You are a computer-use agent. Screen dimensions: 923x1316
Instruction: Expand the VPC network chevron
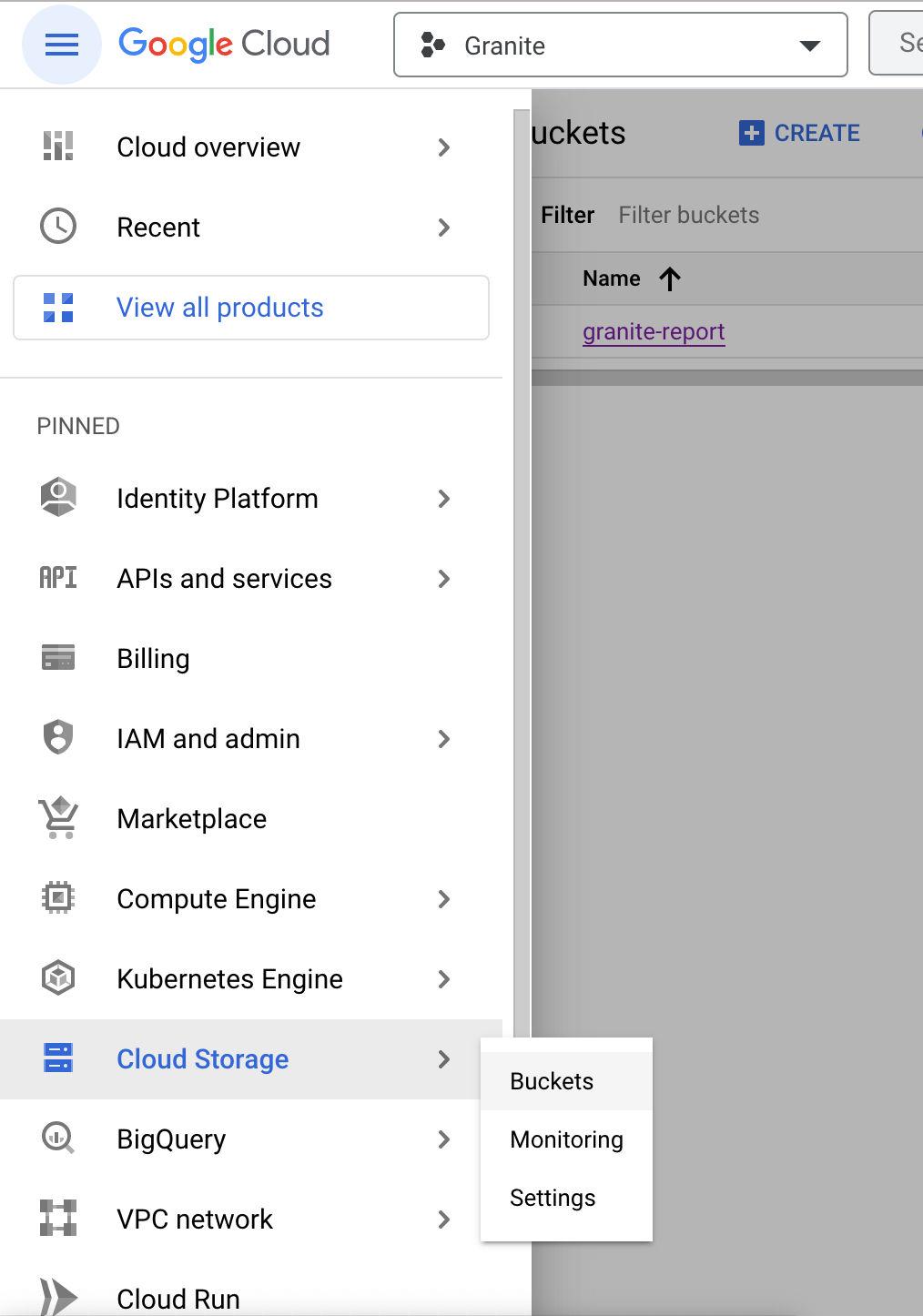[x=444, y=1219]
